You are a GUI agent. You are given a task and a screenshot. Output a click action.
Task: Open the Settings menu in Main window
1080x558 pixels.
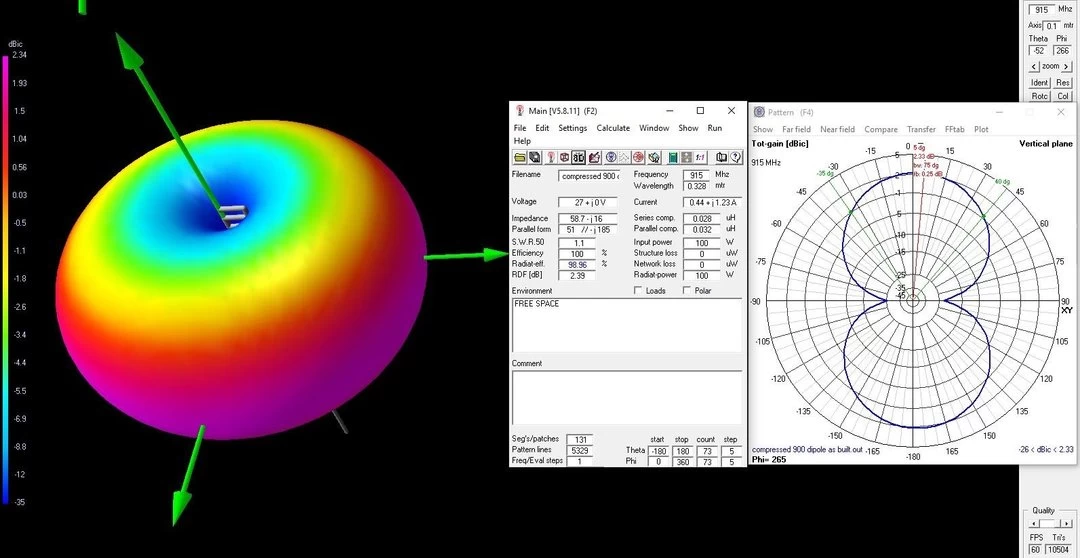[572, 128]
